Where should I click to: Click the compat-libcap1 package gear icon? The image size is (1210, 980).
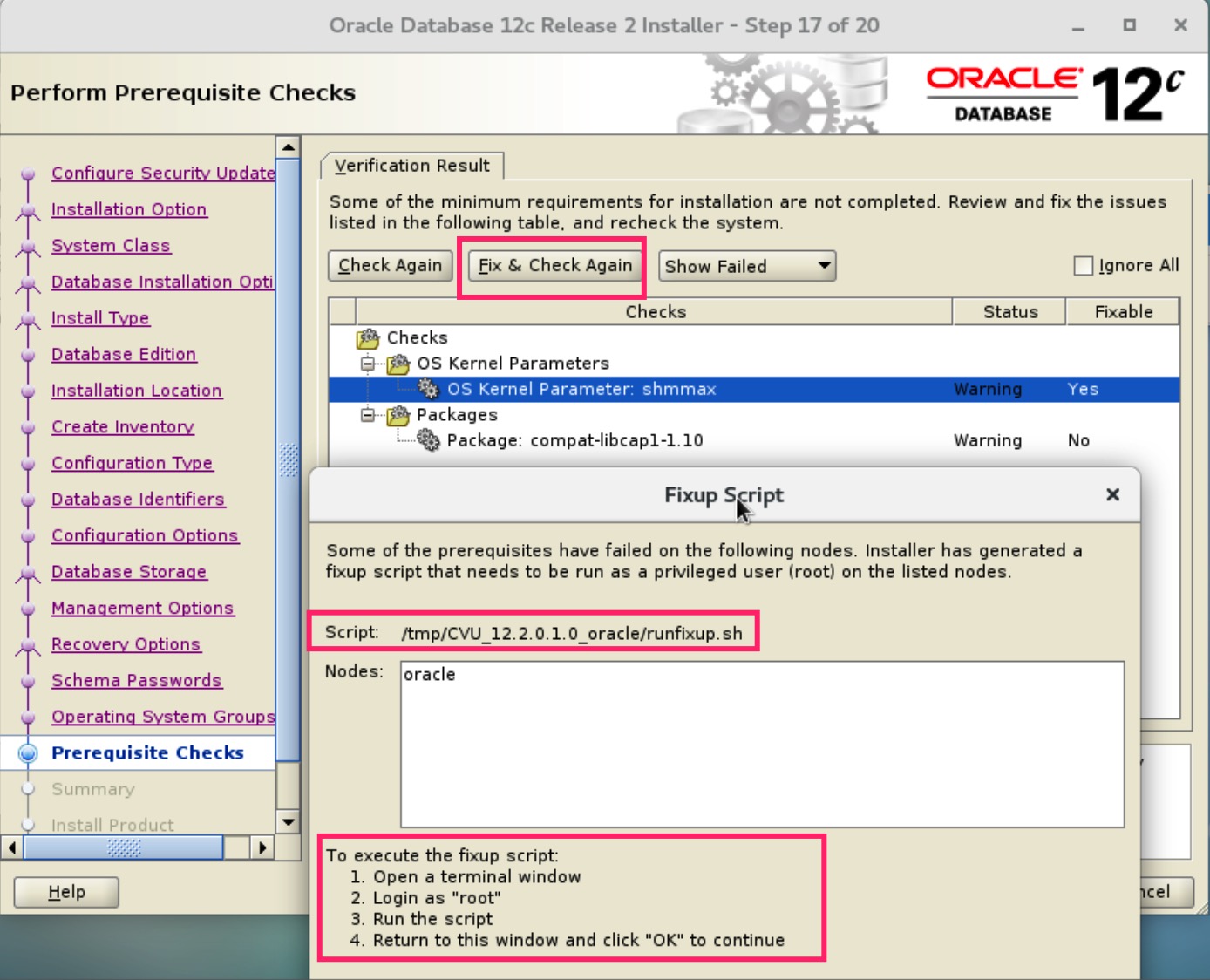click(428, 440)
